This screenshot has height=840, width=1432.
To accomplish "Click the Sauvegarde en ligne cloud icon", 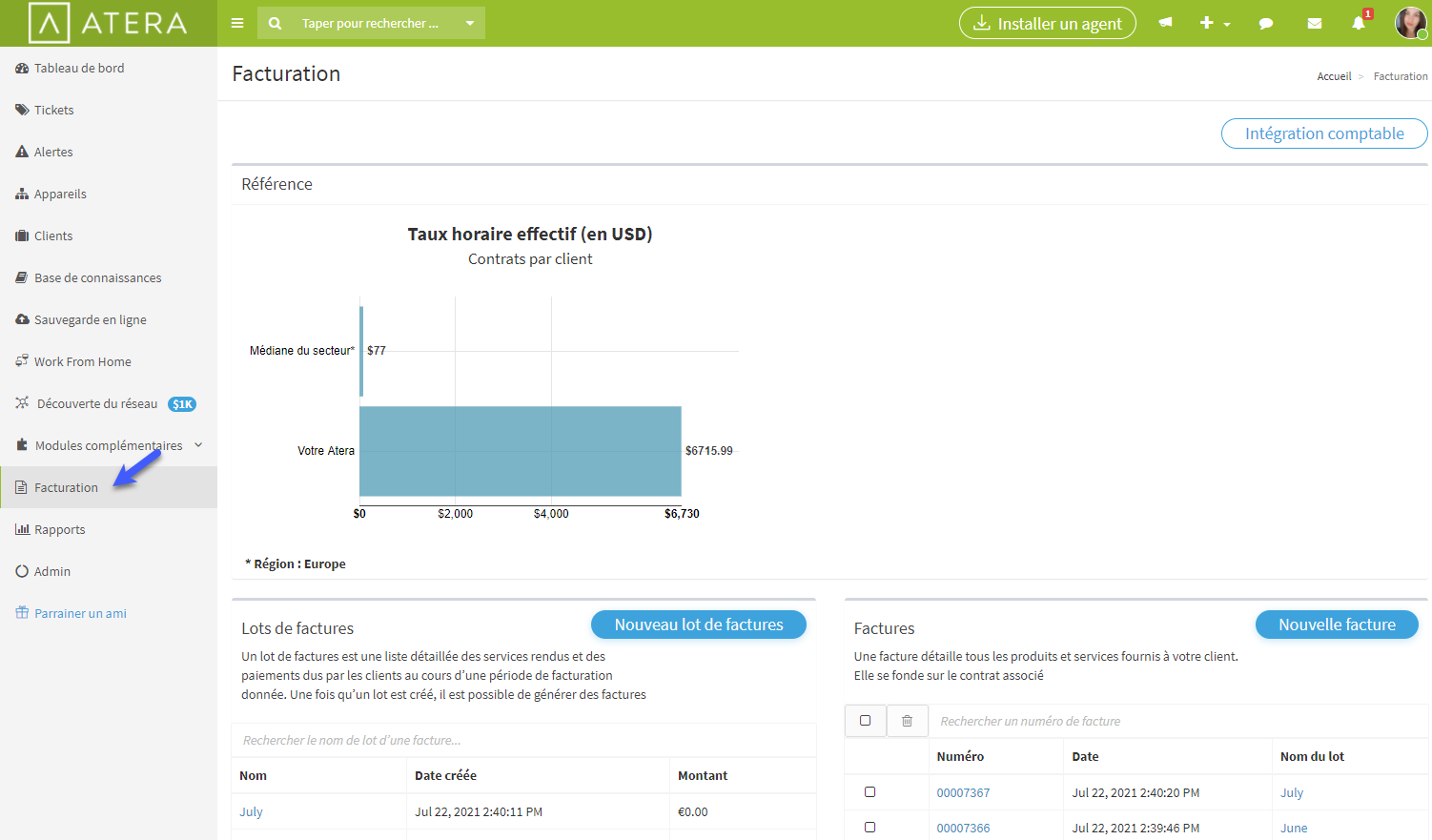I will pos(22,319).
